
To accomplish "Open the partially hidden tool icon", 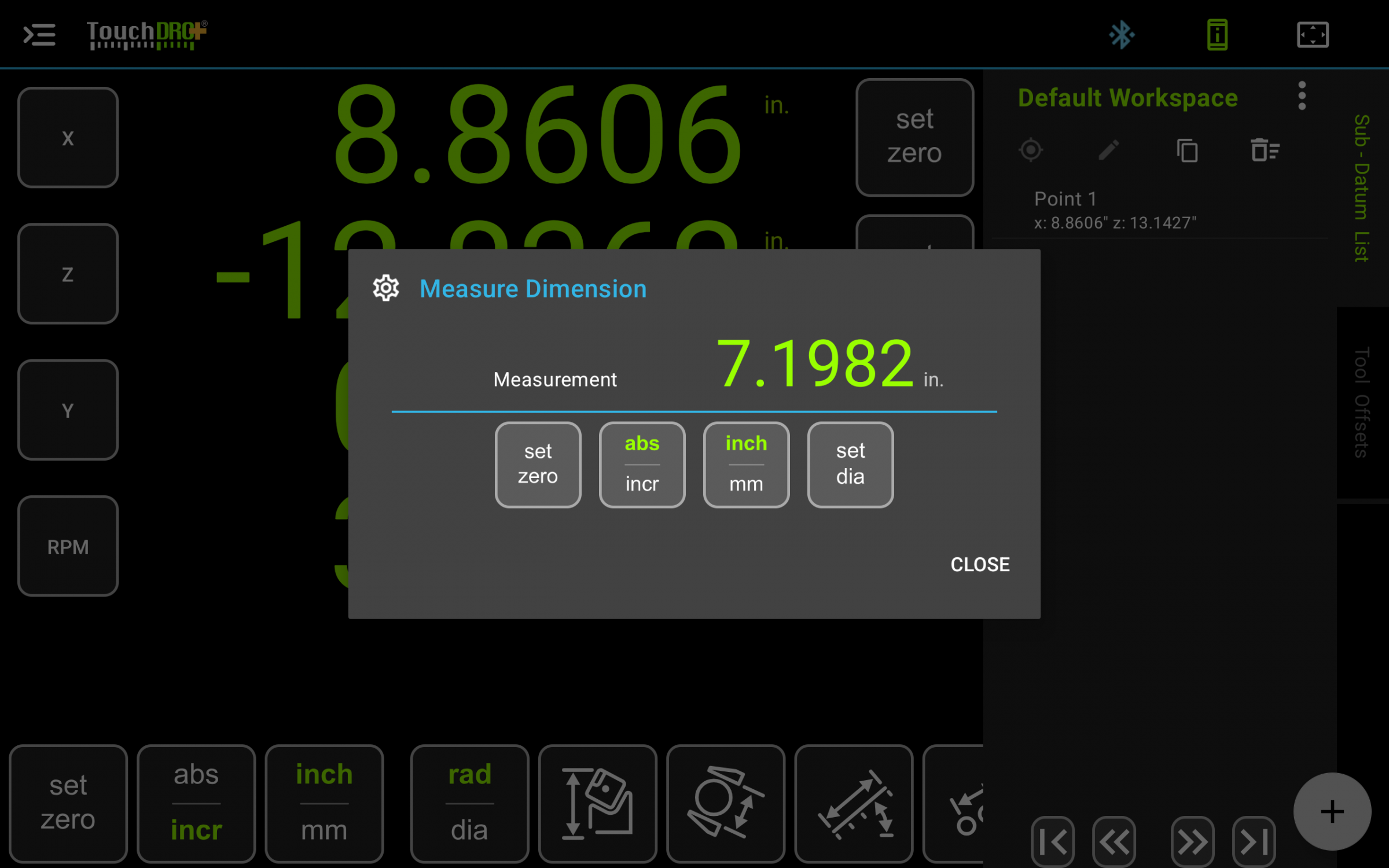I will [x=954, y=803].
